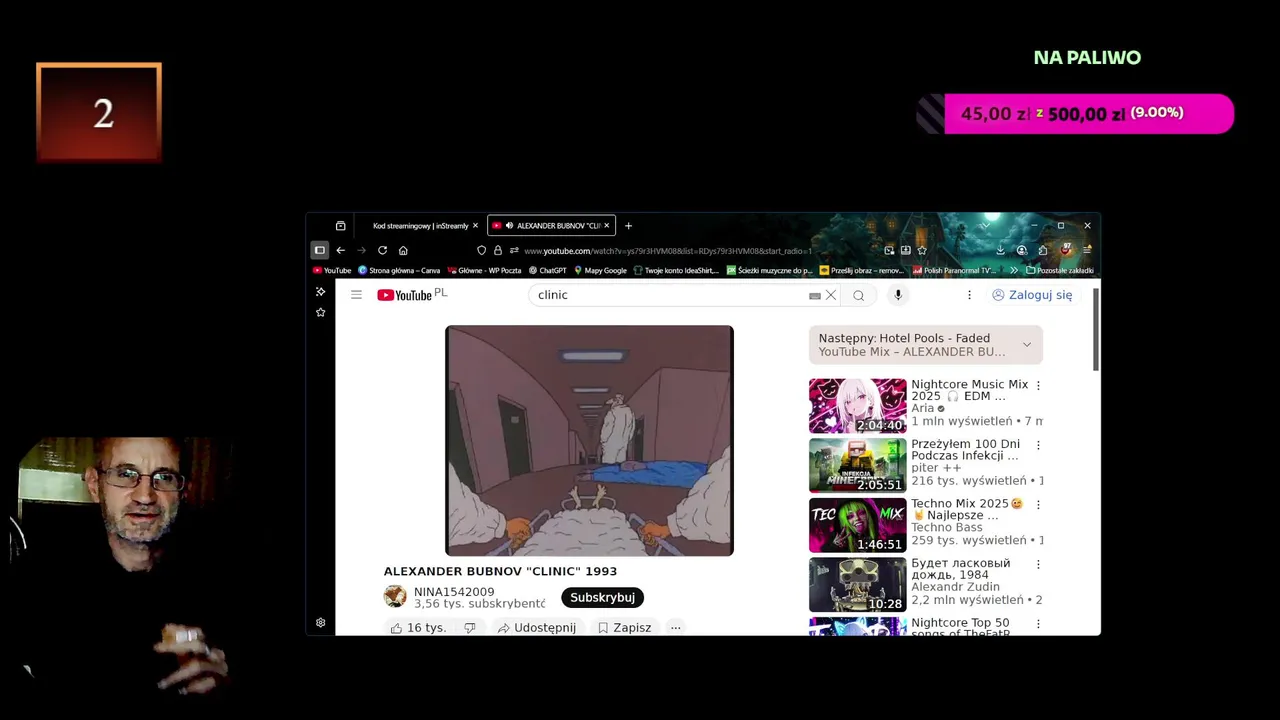
Task: Click the Zapisz save button
Action: coord(624,628)
